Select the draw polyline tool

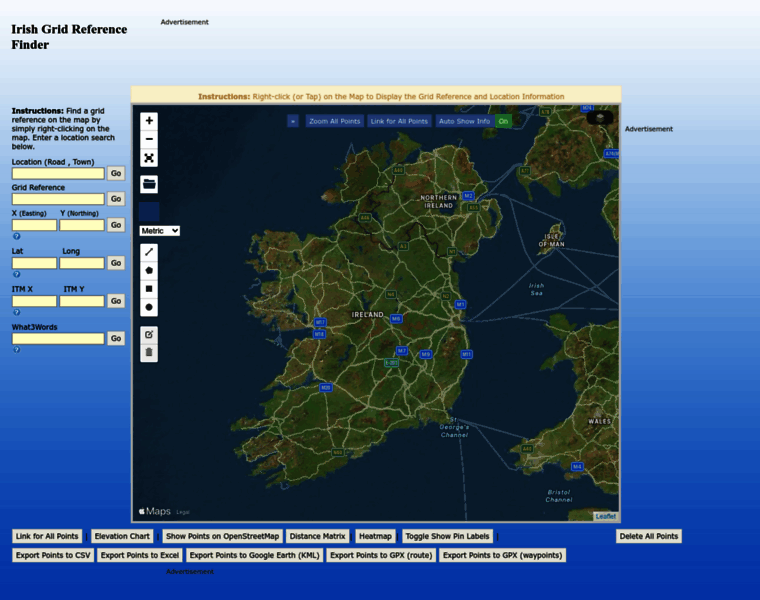pyautogui.click(x=149, y=252)
